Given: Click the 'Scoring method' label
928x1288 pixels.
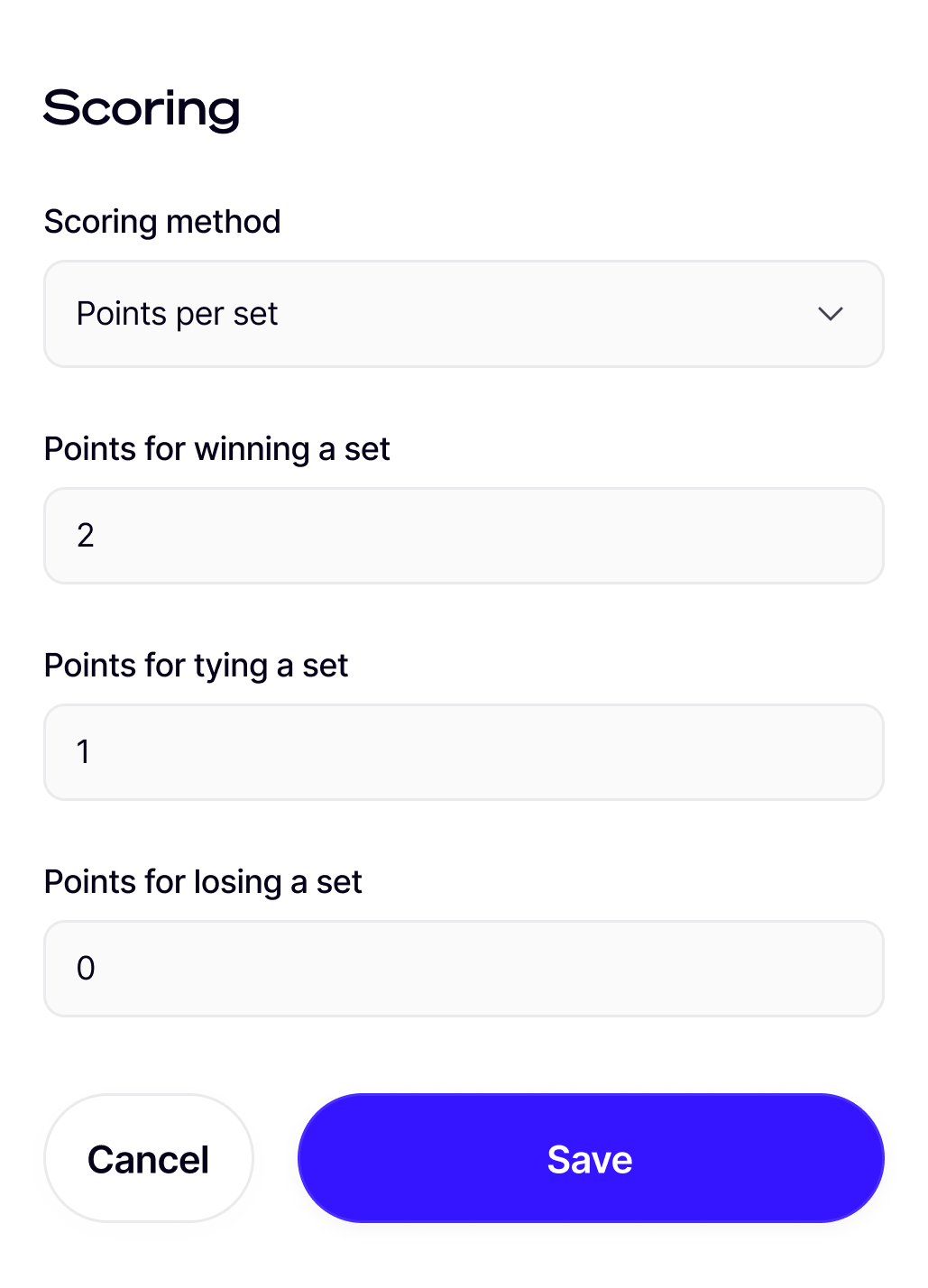Looking at the screenshot, I should point(162,222).
